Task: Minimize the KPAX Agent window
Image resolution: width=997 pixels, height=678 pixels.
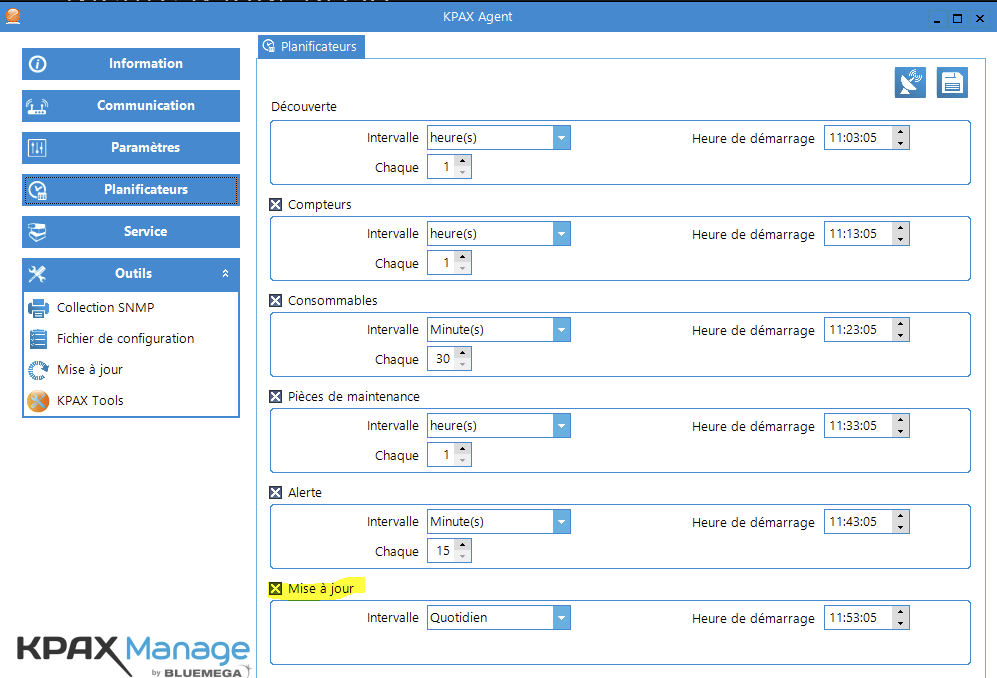Action: point(937,19)
